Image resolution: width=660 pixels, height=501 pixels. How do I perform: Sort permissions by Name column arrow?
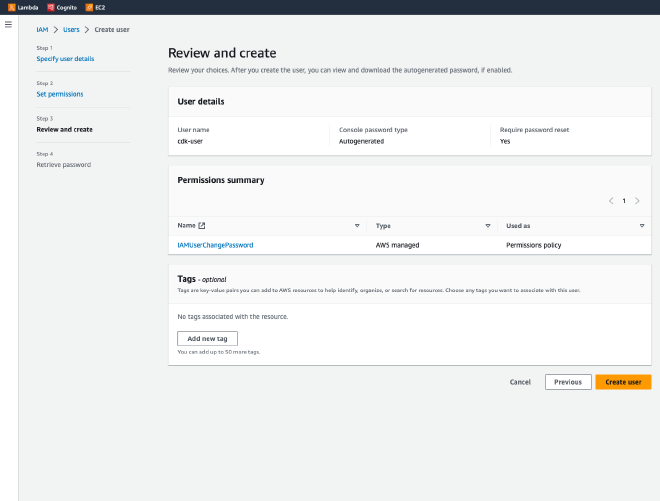tap(357, 226)
